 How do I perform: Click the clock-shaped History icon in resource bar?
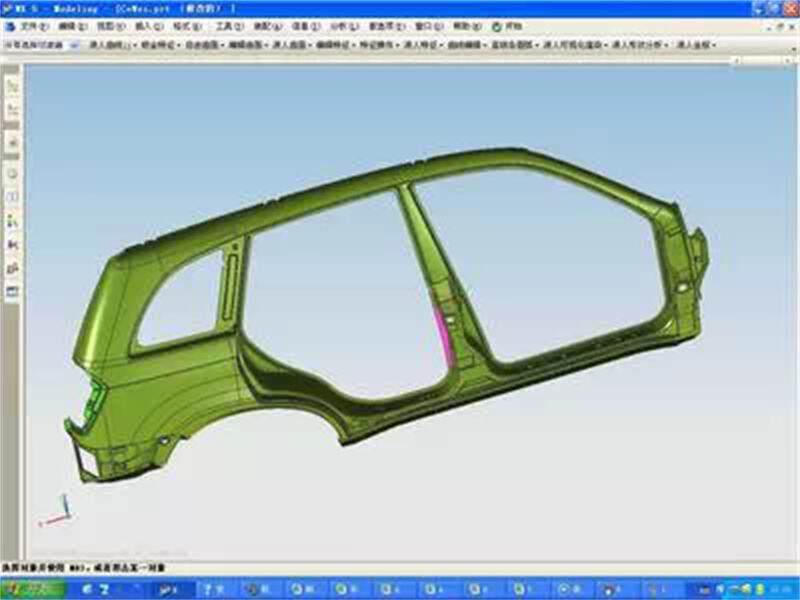coord(13,172)
